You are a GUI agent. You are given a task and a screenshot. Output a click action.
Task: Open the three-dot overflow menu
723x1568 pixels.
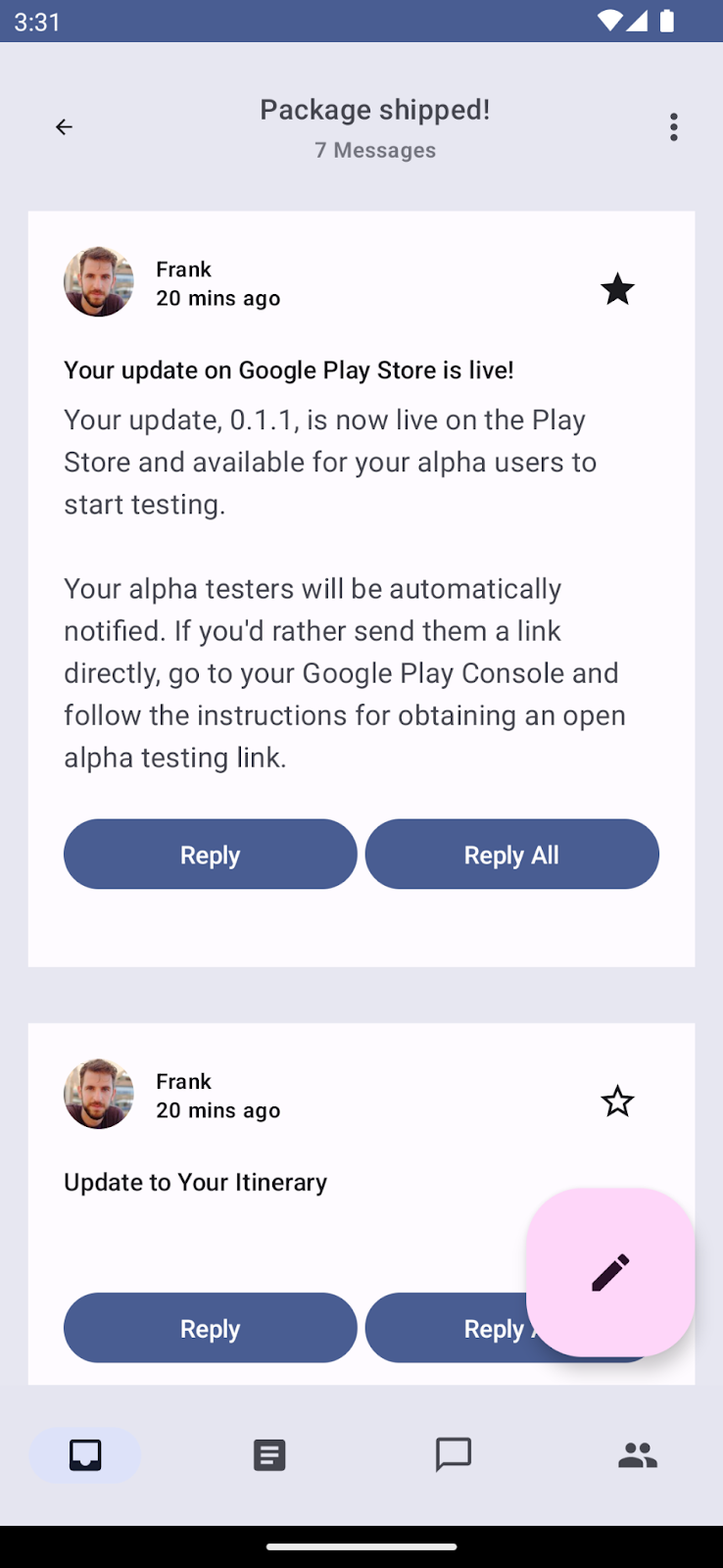click(x=674, y=127)
